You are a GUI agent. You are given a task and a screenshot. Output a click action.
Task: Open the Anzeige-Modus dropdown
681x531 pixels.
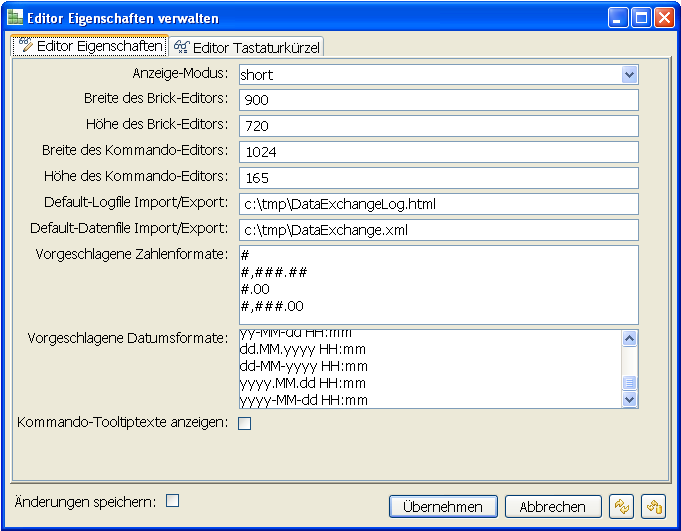629,74
